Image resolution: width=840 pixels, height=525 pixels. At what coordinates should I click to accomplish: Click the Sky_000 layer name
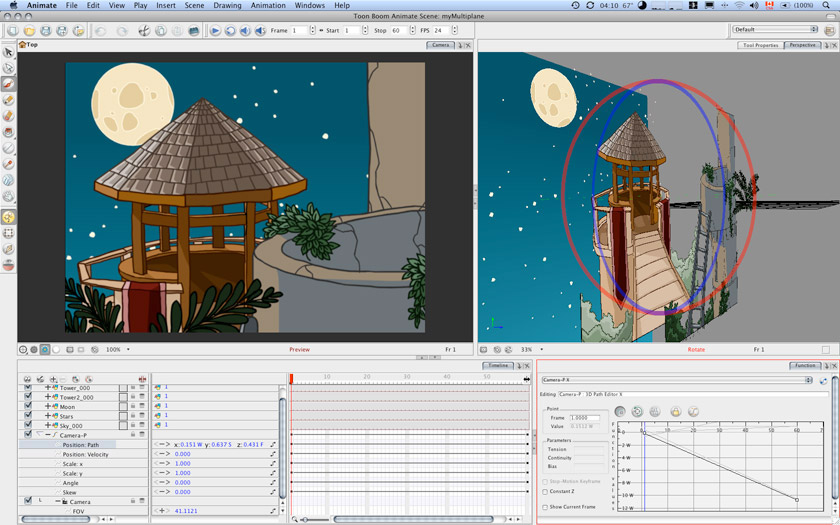tap(72, 426)
